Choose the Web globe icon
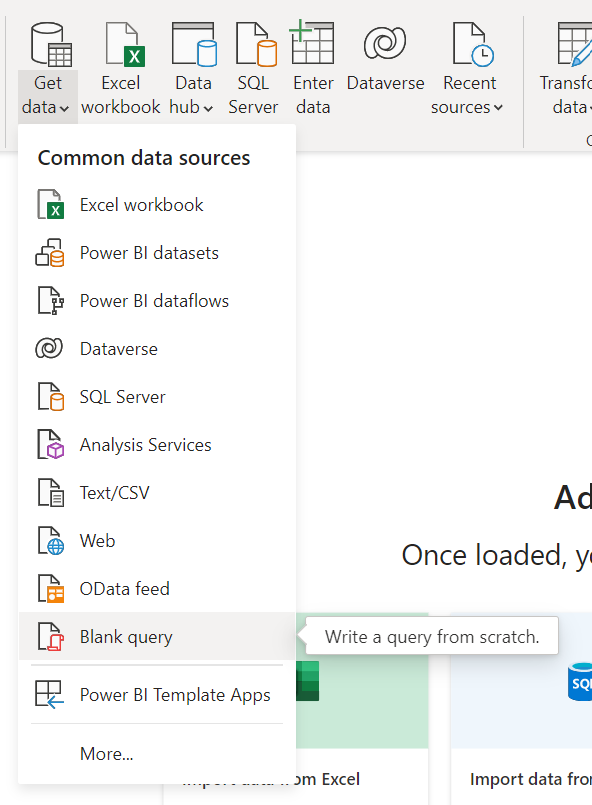 click(x=51, y=541)
